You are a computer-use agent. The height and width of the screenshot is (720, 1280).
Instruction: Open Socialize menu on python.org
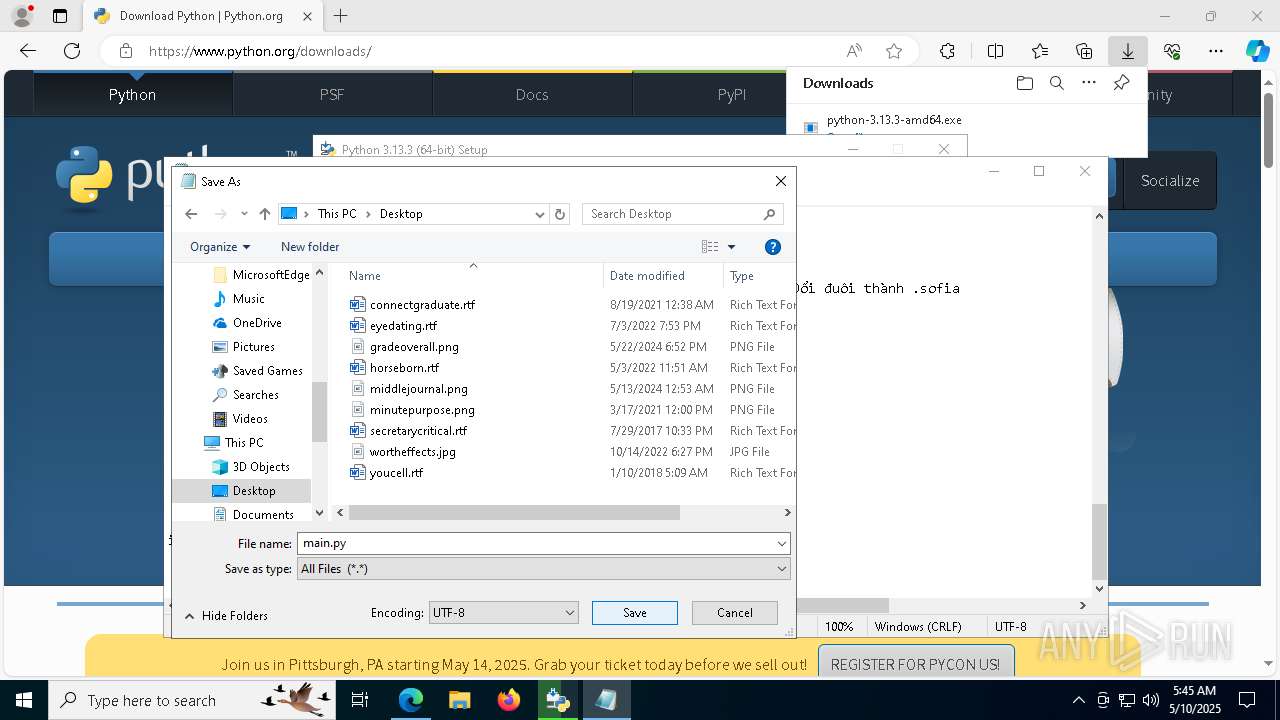1170,181
